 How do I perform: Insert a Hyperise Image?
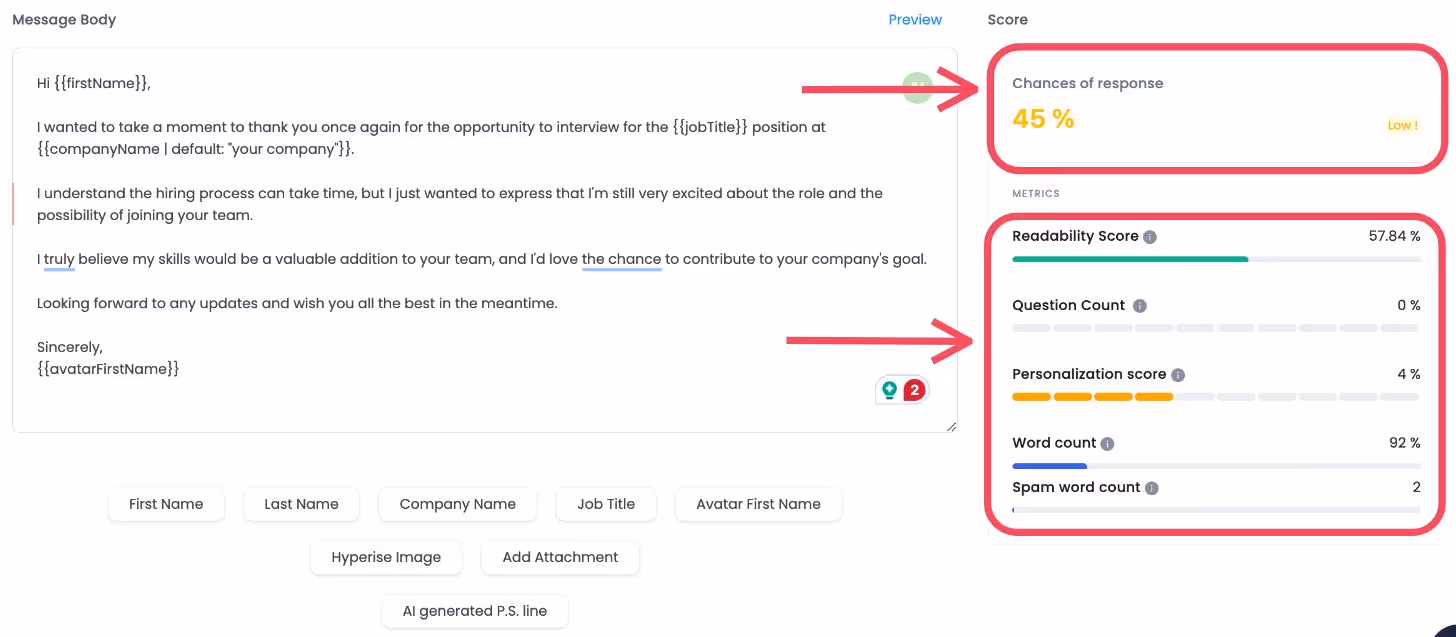pos(386,557)
